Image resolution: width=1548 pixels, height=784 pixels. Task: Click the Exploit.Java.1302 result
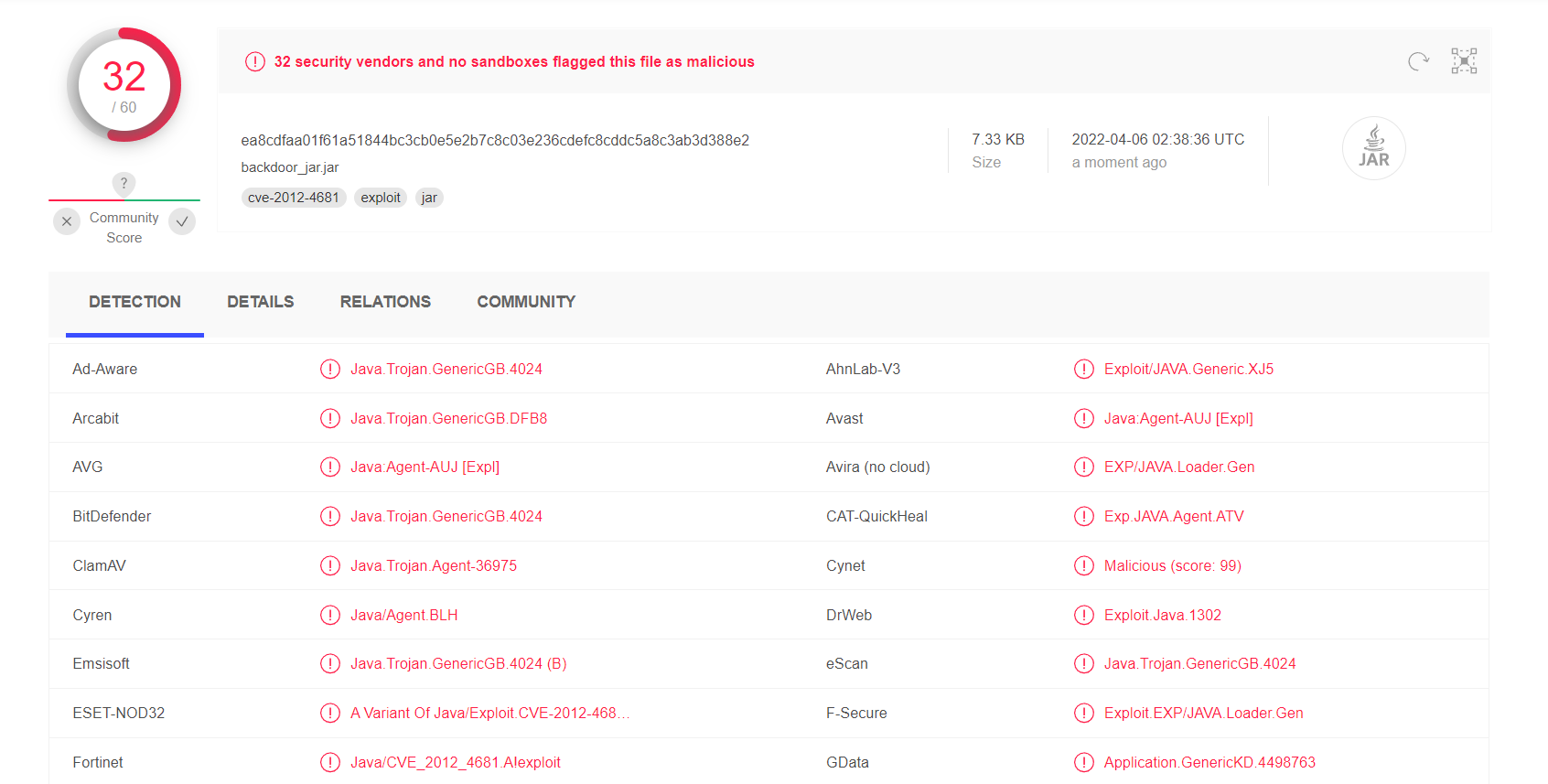coord(1163,615)
